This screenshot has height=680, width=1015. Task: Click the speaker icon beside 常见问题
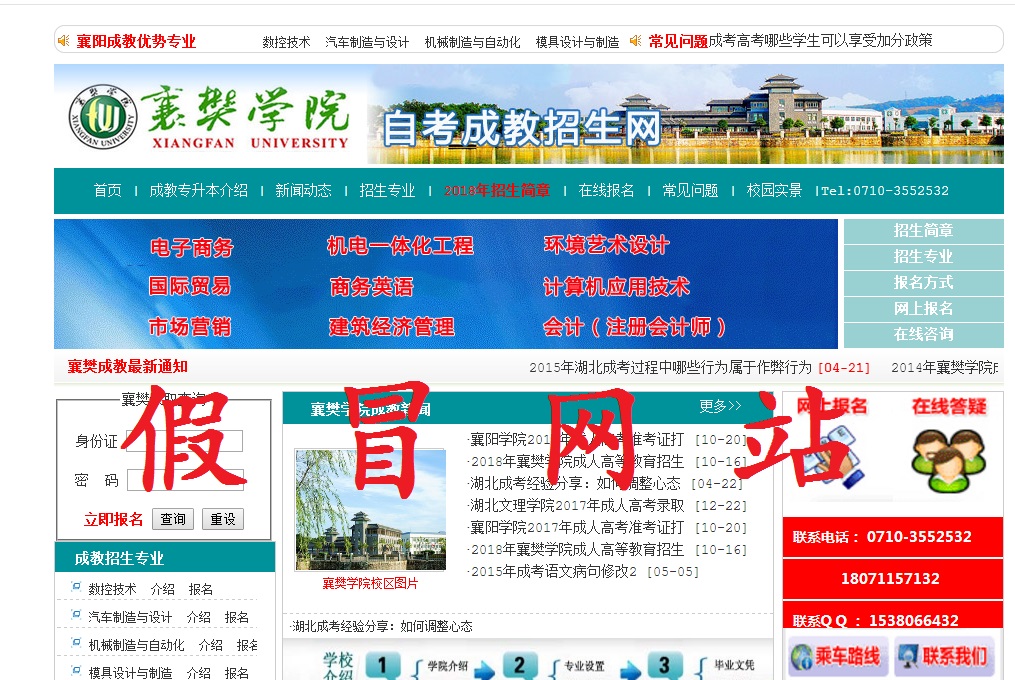[x=636, y=41]
